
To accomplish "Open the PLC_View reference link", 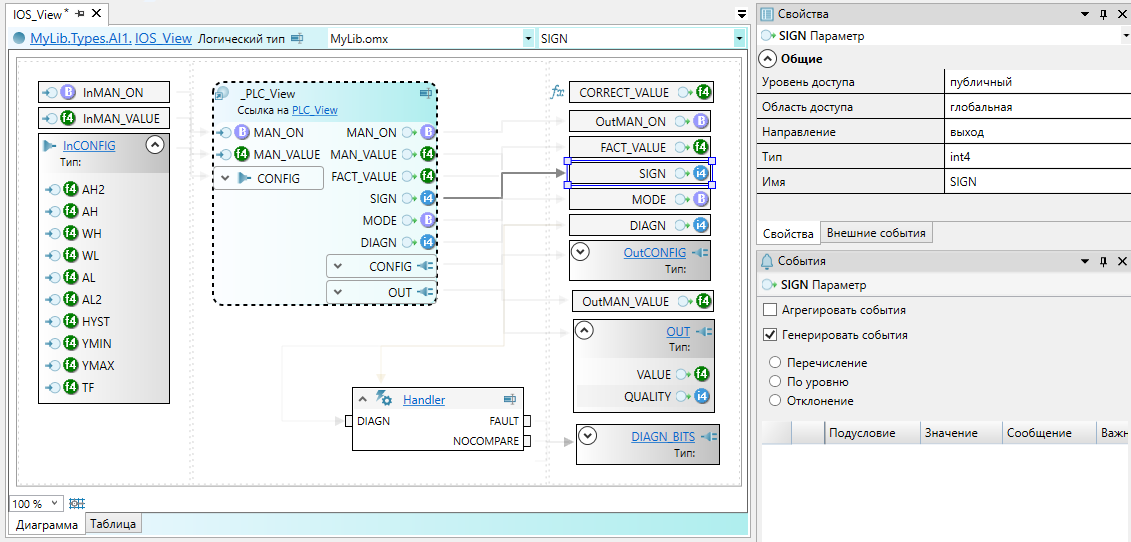I will [x=314, y=110].
